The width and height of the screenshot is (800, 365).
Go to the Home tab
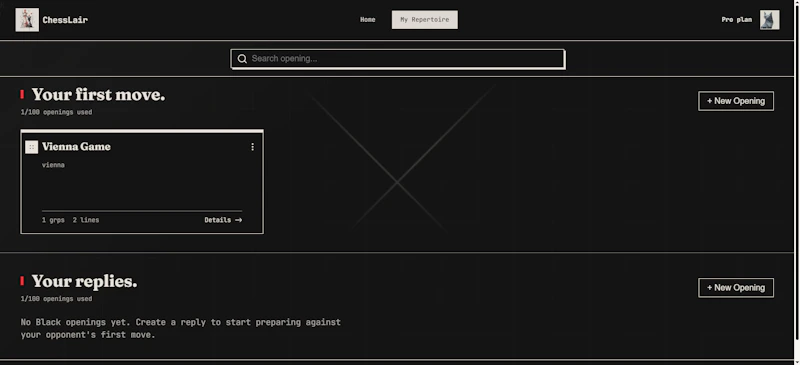[x=367, y=20]
